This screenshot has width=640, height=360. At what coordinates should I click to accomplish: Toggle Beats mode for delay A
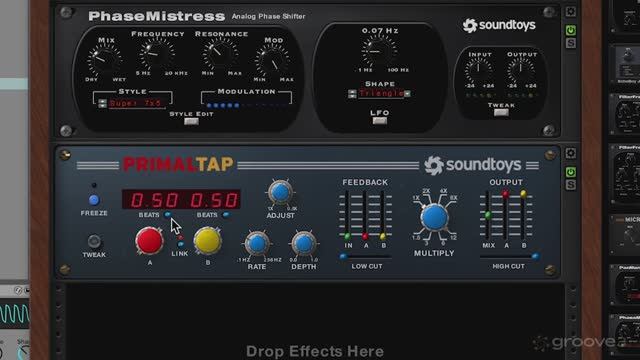click(167, 214)
